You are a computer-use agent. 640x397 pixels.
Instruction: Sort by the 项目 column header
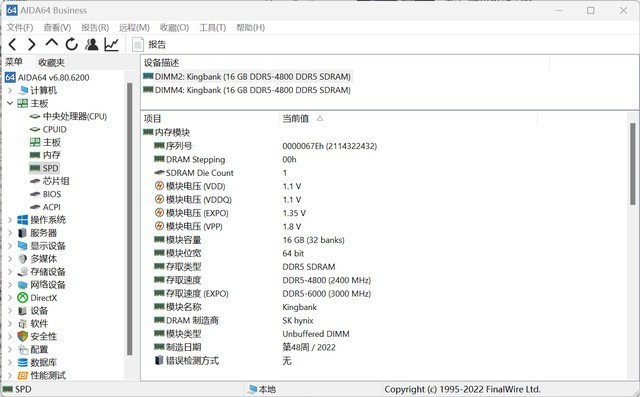[210, 119]
